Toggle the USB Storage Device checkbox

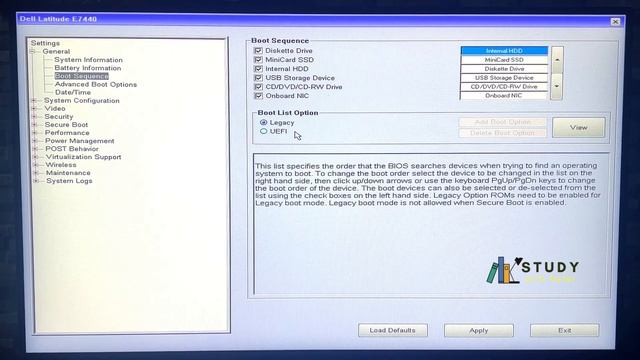coord(258,78)
